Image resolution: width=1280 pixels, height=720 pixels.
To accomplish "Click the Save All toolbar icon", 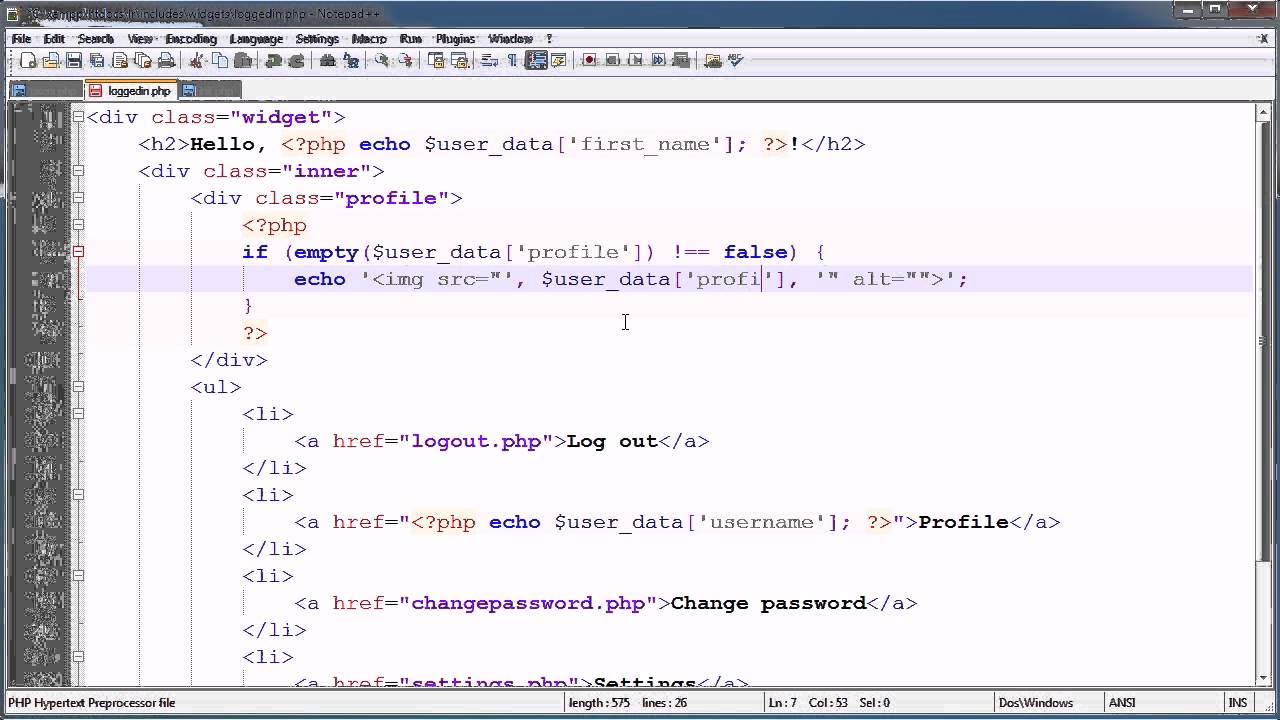I will [96, 61].
